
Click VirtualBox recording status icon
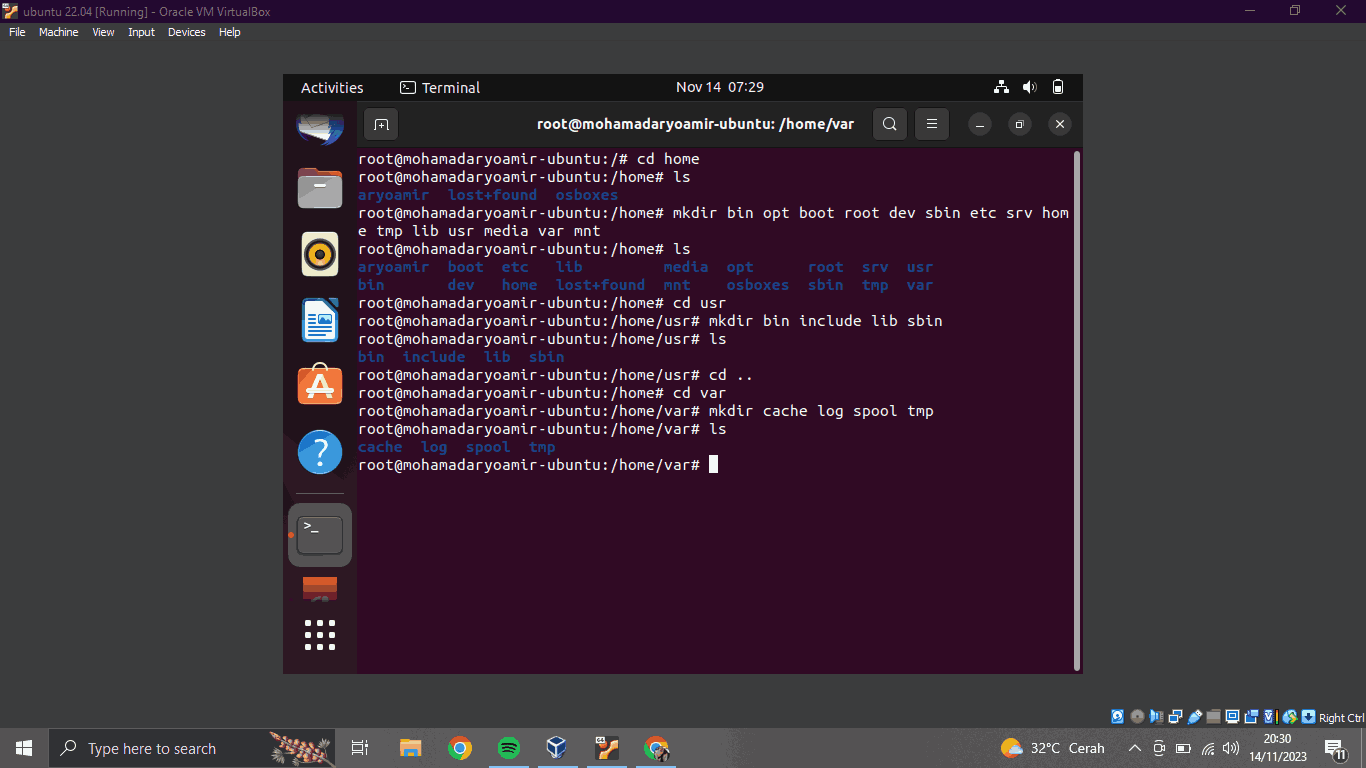pyautogui.click(x=1252, y=717)
